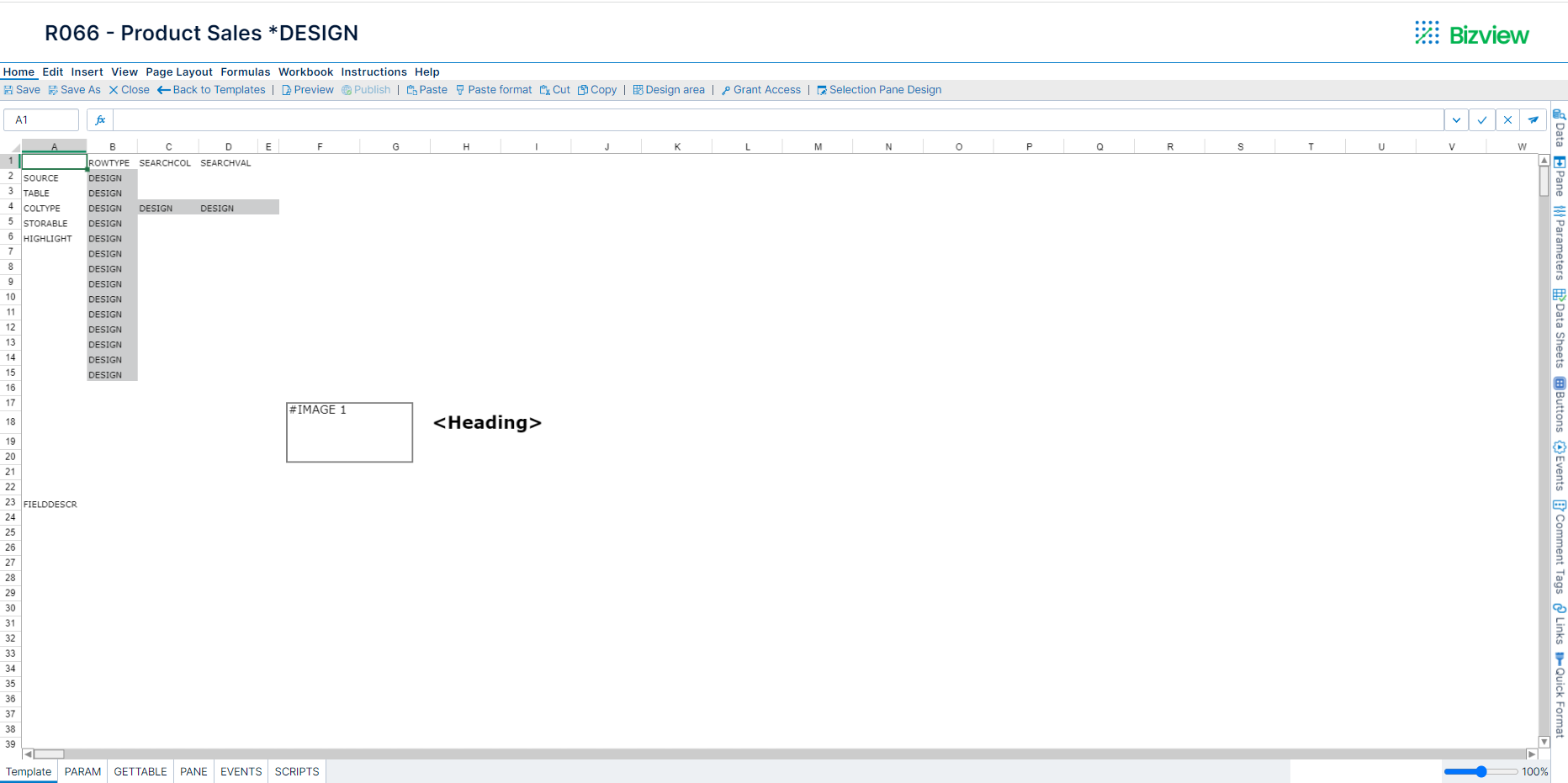
Task: Switch to the SCRIPTS tab
Action: pos(296,771)
